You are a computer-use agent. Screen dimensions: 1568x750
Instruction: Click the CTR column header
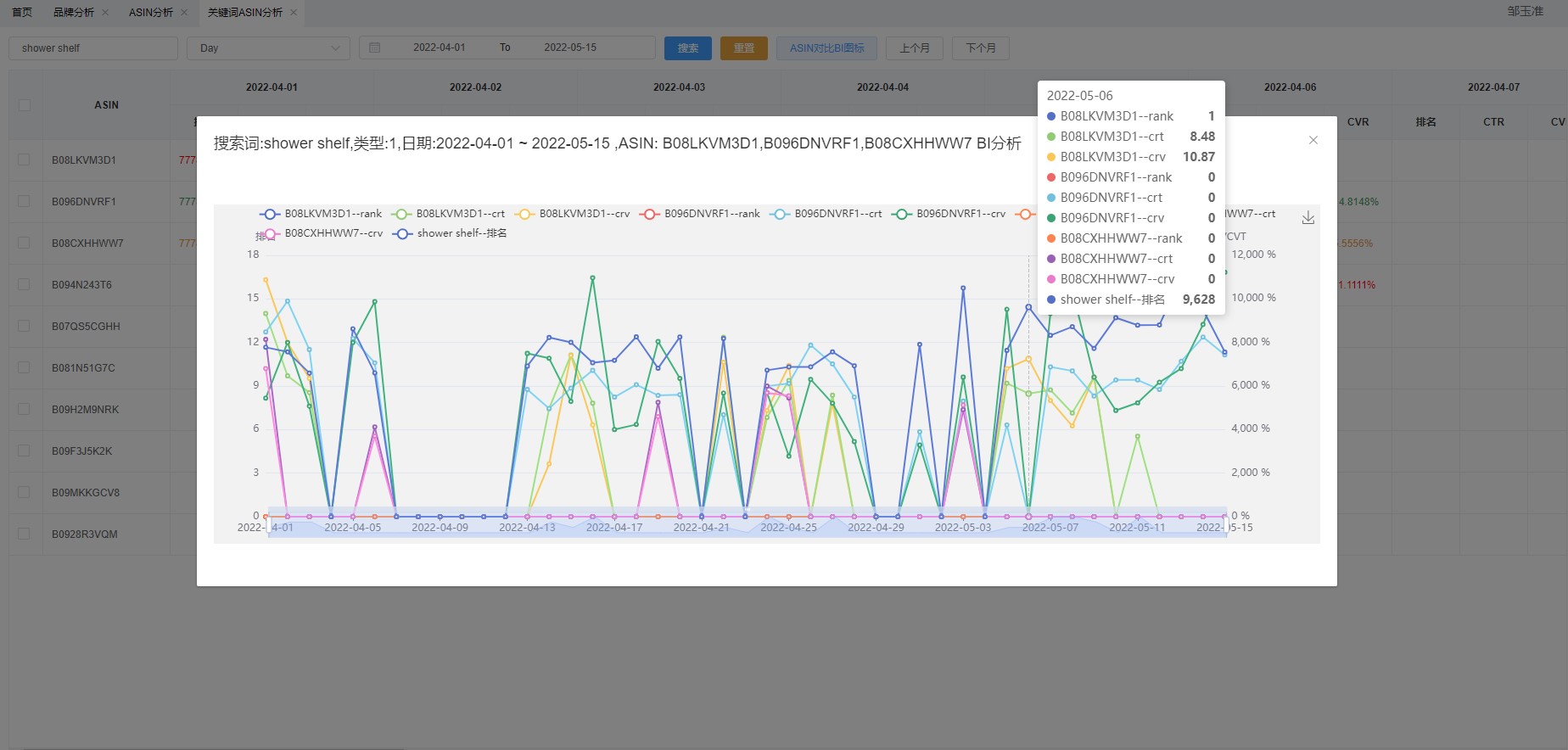[x=1493, y=122]
